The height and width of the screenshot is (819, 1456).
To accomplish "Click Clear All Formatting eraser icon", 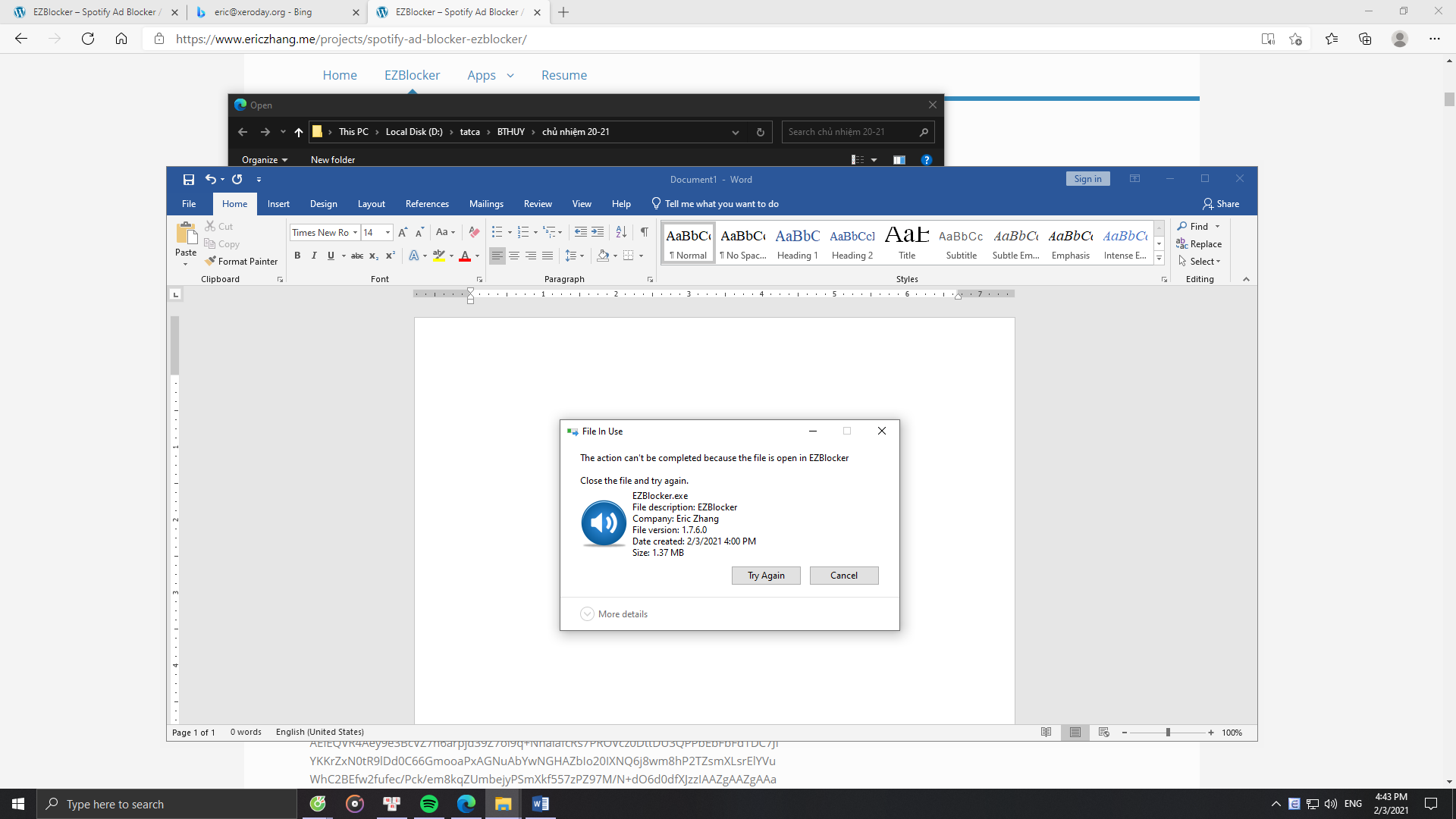I will (474, 232).
